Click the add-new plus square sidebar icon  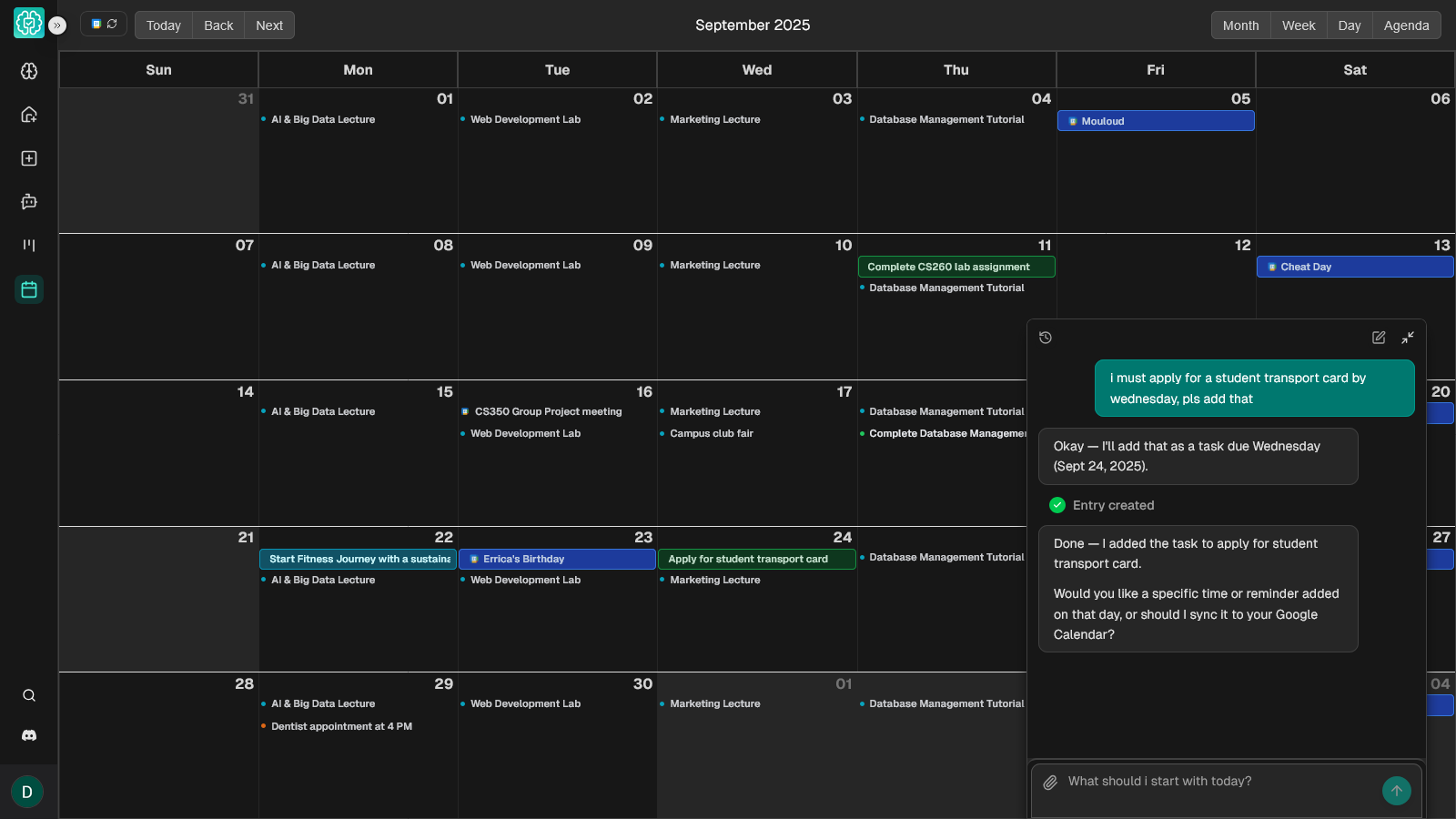(x=29, y=158)
